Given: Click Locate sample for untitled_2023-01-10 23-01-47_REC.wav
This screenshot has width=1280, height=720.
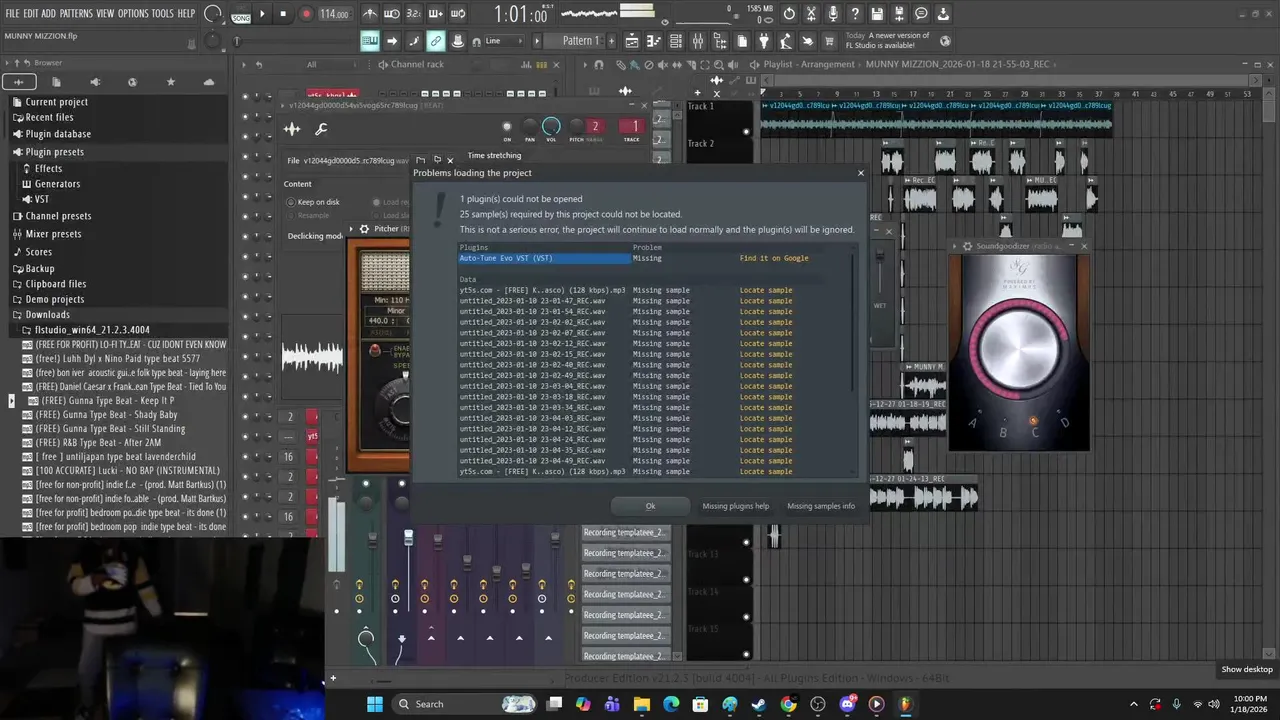Looking at the screenshot, I should [x=766, y=301].
